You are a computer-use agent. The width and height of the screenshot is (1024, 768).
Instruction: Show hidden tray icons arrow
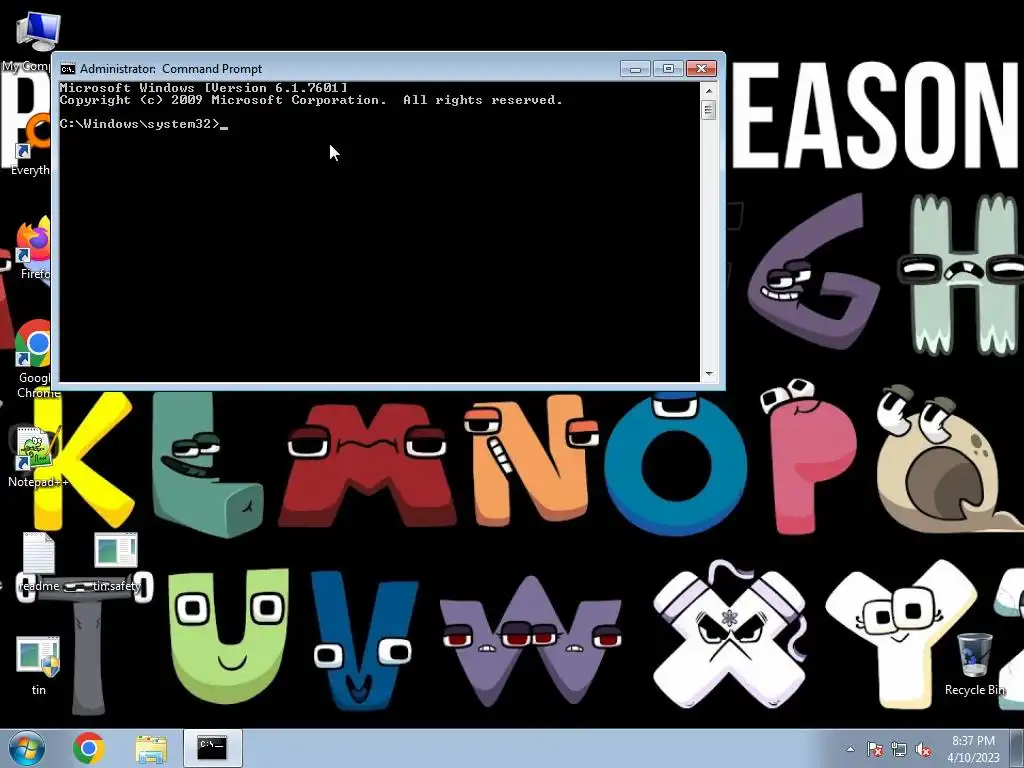850,749
